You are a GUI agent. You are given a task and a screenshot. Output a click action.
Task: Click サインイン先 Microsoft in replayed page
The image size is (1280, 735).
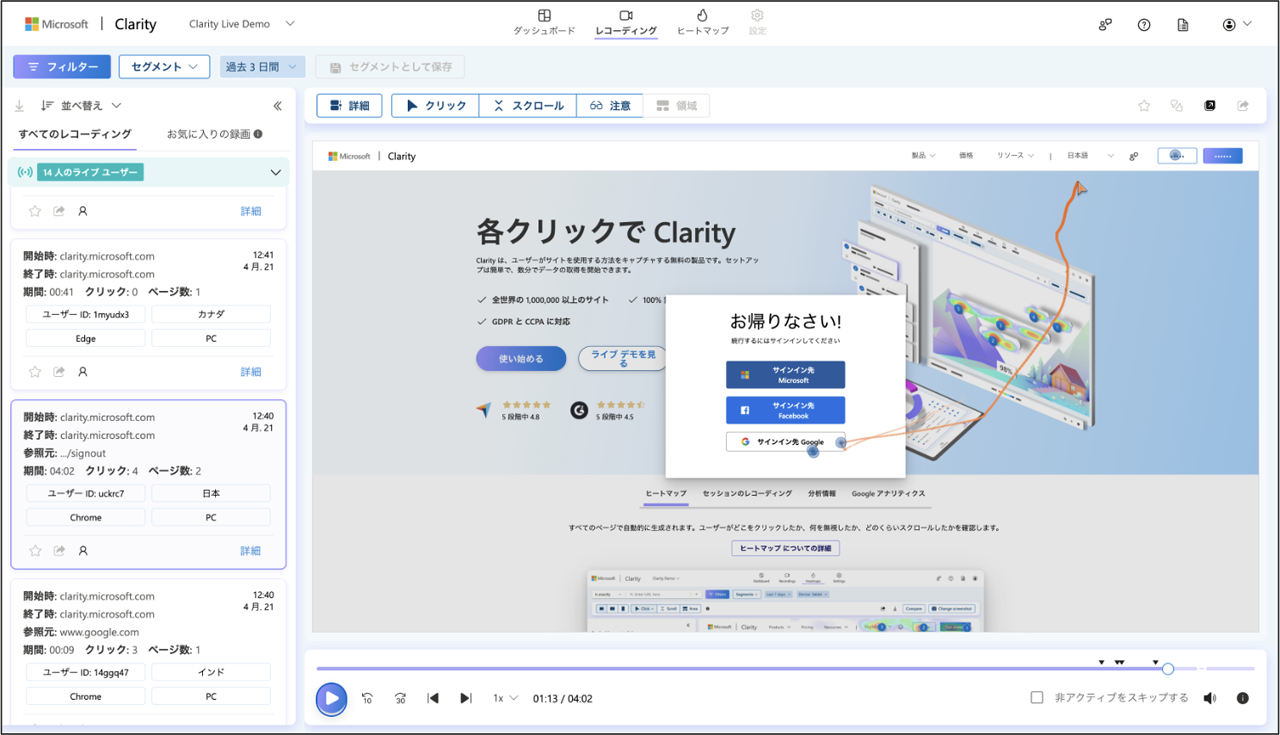785,375
